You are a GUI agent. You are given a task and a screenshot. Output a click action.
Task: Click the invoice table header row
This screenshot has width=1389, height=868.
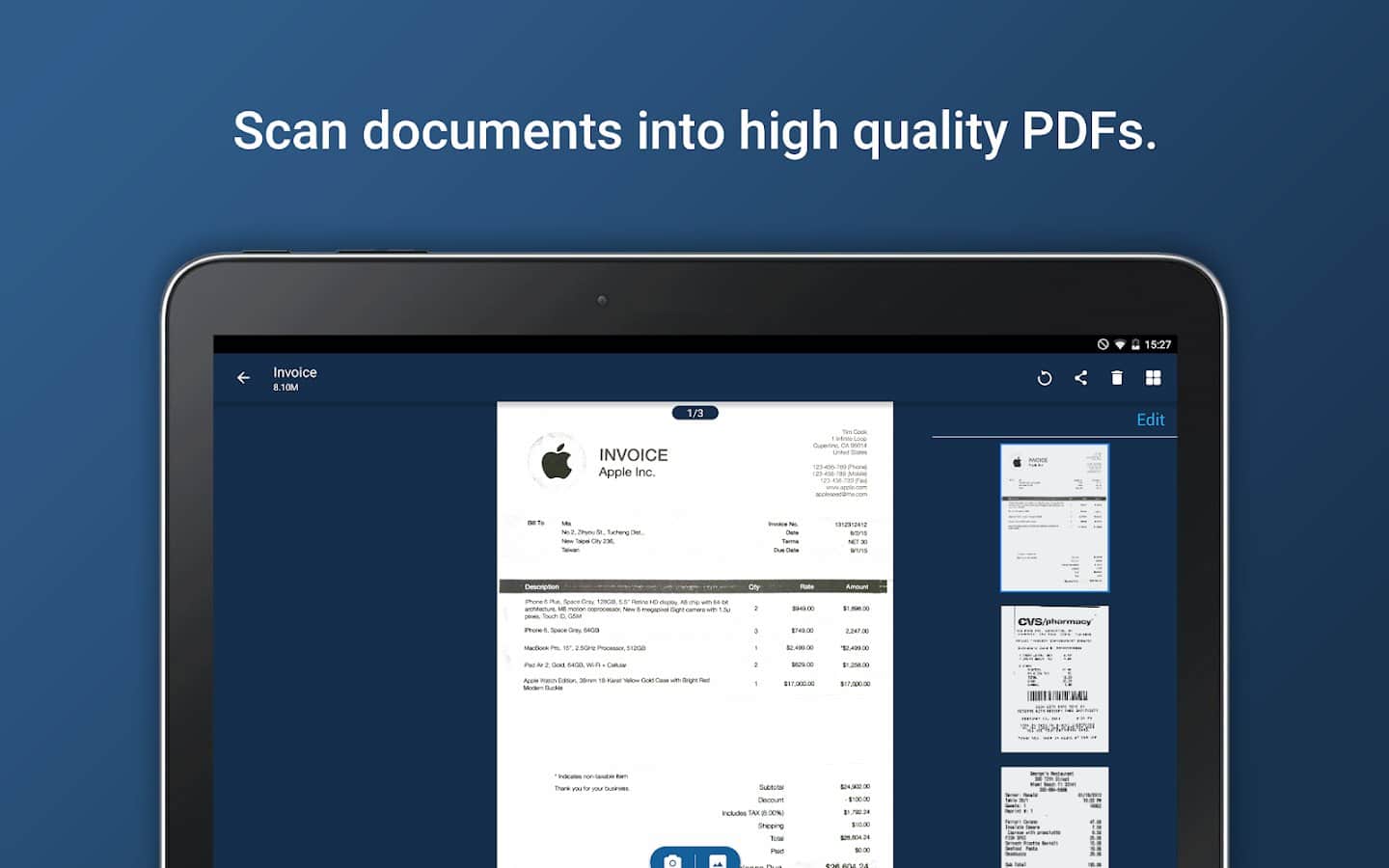click(693, 586)
